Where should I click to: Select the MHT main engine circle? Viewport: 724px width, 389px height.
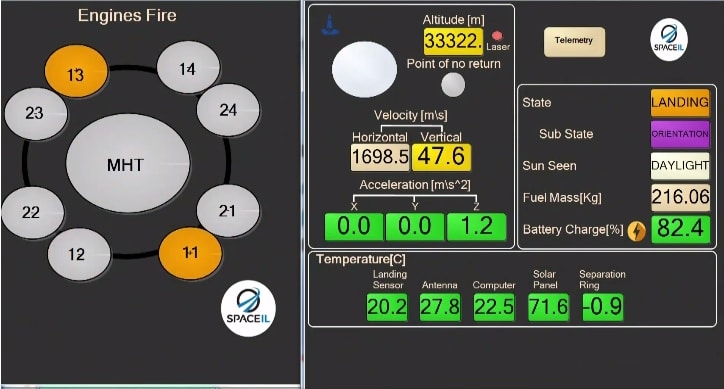pyautogui.click(x=128, y=164)
